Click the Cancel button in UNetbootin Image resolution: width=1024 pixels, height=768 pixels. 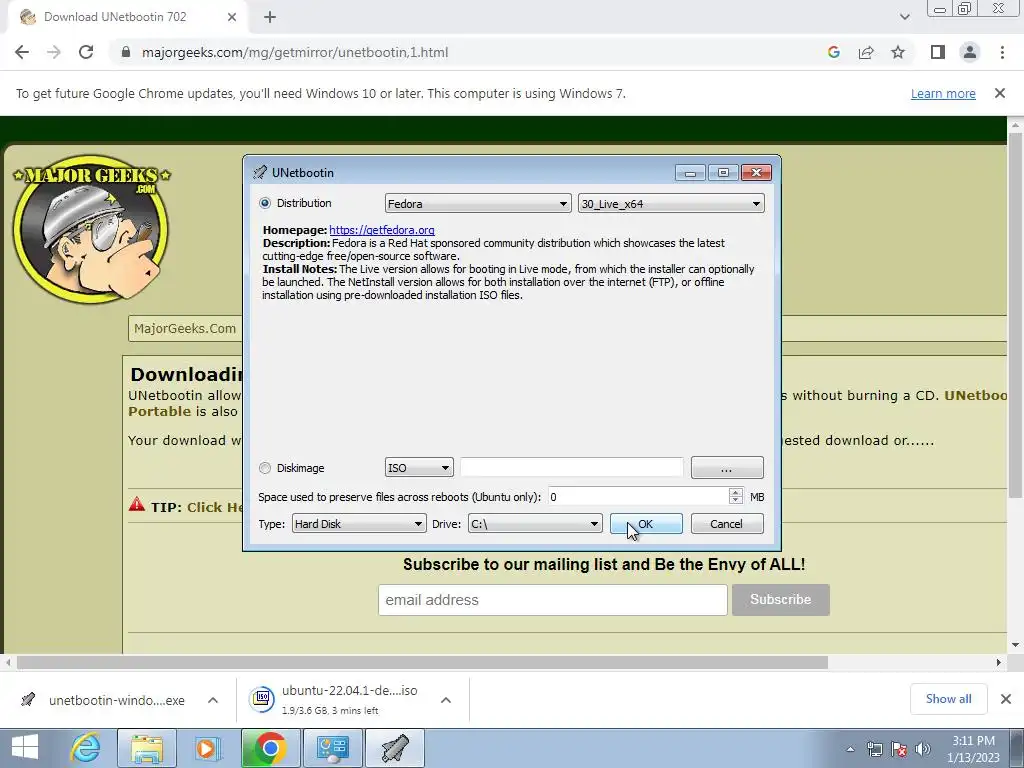(x=727, y=524)
